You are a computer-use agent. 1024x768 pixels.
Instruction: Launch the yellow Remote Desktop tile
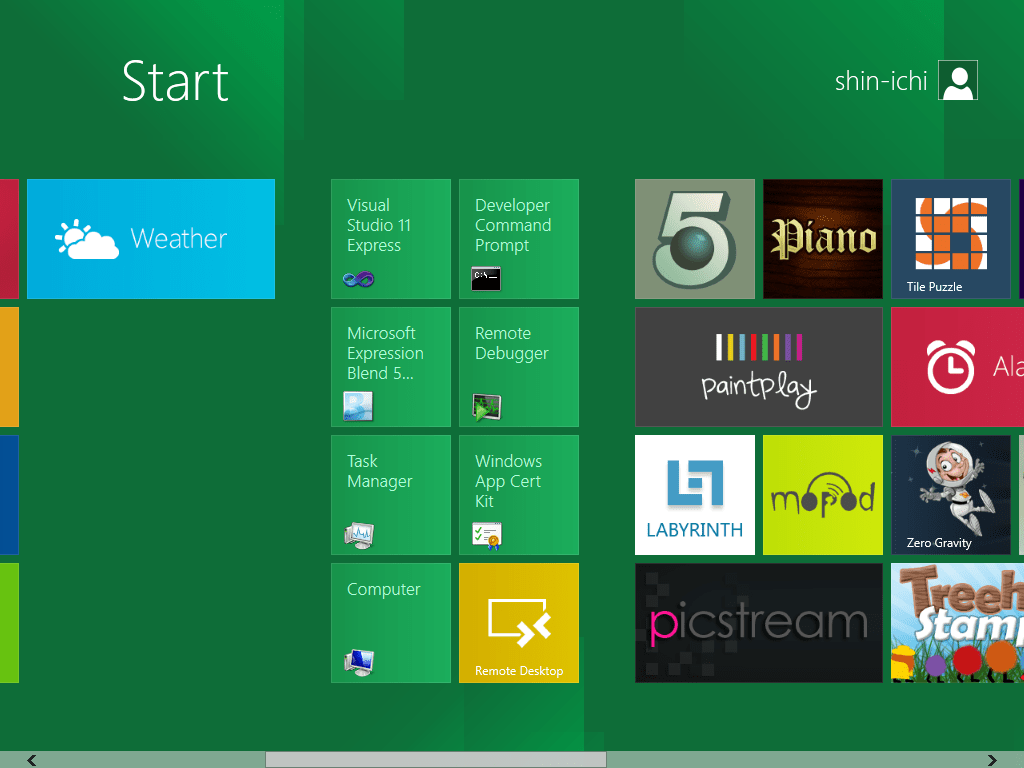[519, 622]
